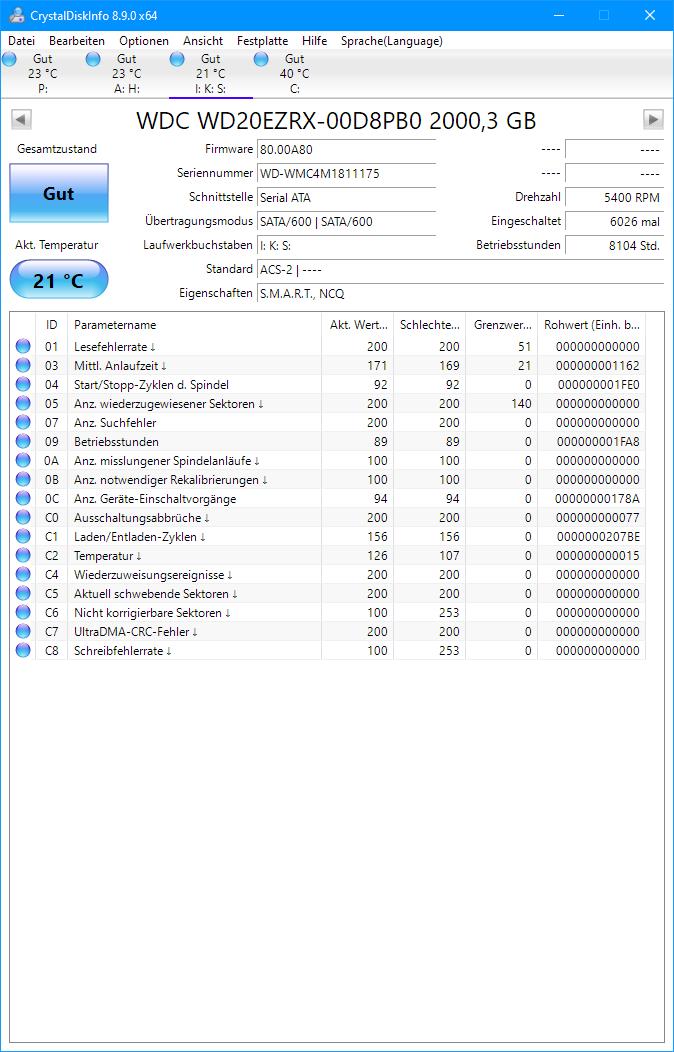Image resolution: width=674 pixels, height=1052 pixels.
Task: Click raw value 000000000015
Action: click(598, 556)
